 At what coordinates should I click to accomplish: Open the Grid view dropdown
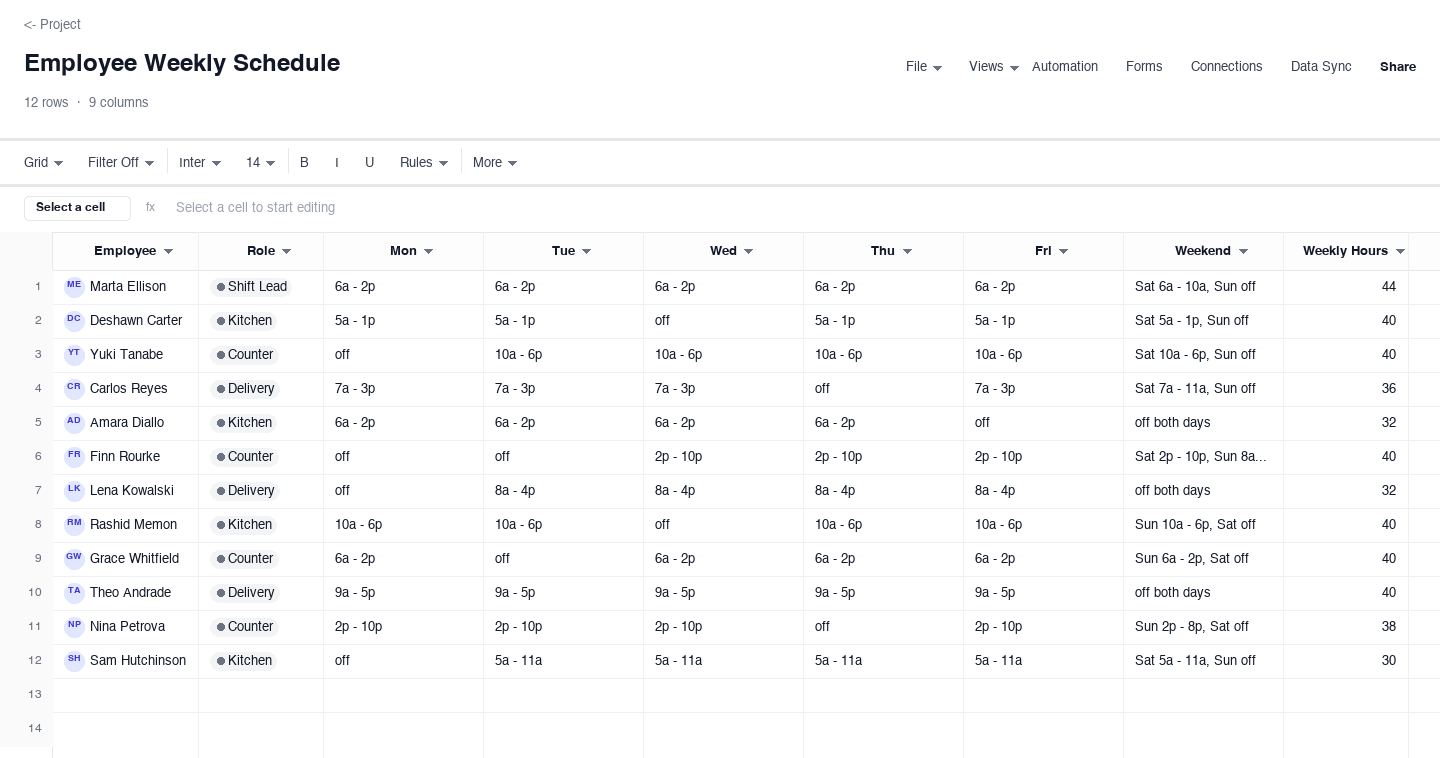pos(44,163)
